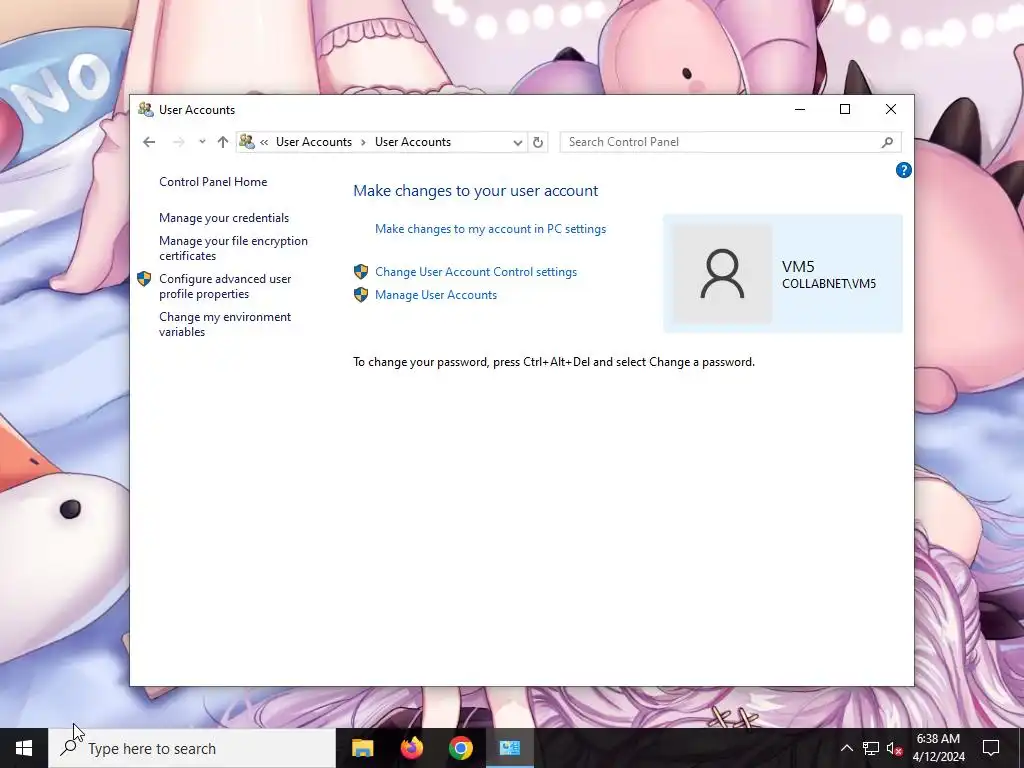Show hidden system tray icons
The image size is (1024, 768).
pyautogui.click(x=846, y=748)
